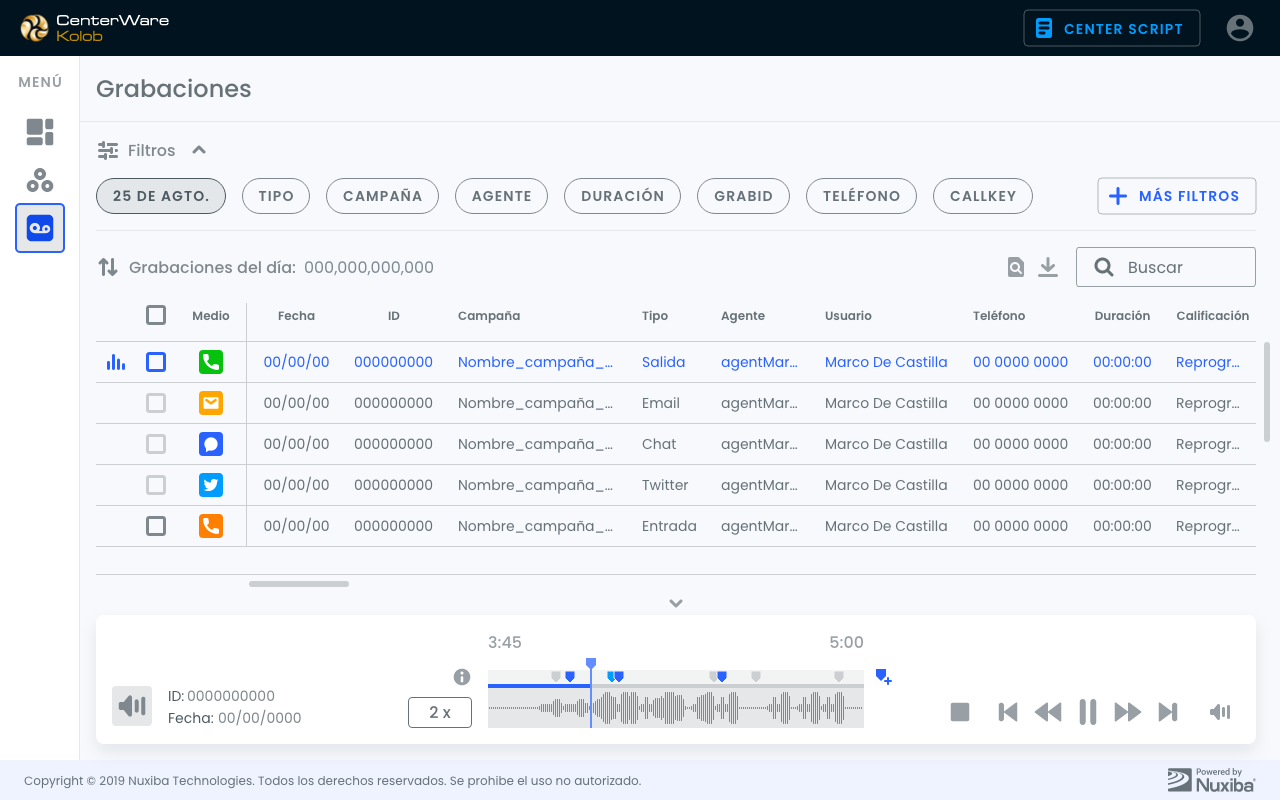Skip to next recording
Image resolution: width=1280 pixels, height=800 pixels.
point(1168,712)
